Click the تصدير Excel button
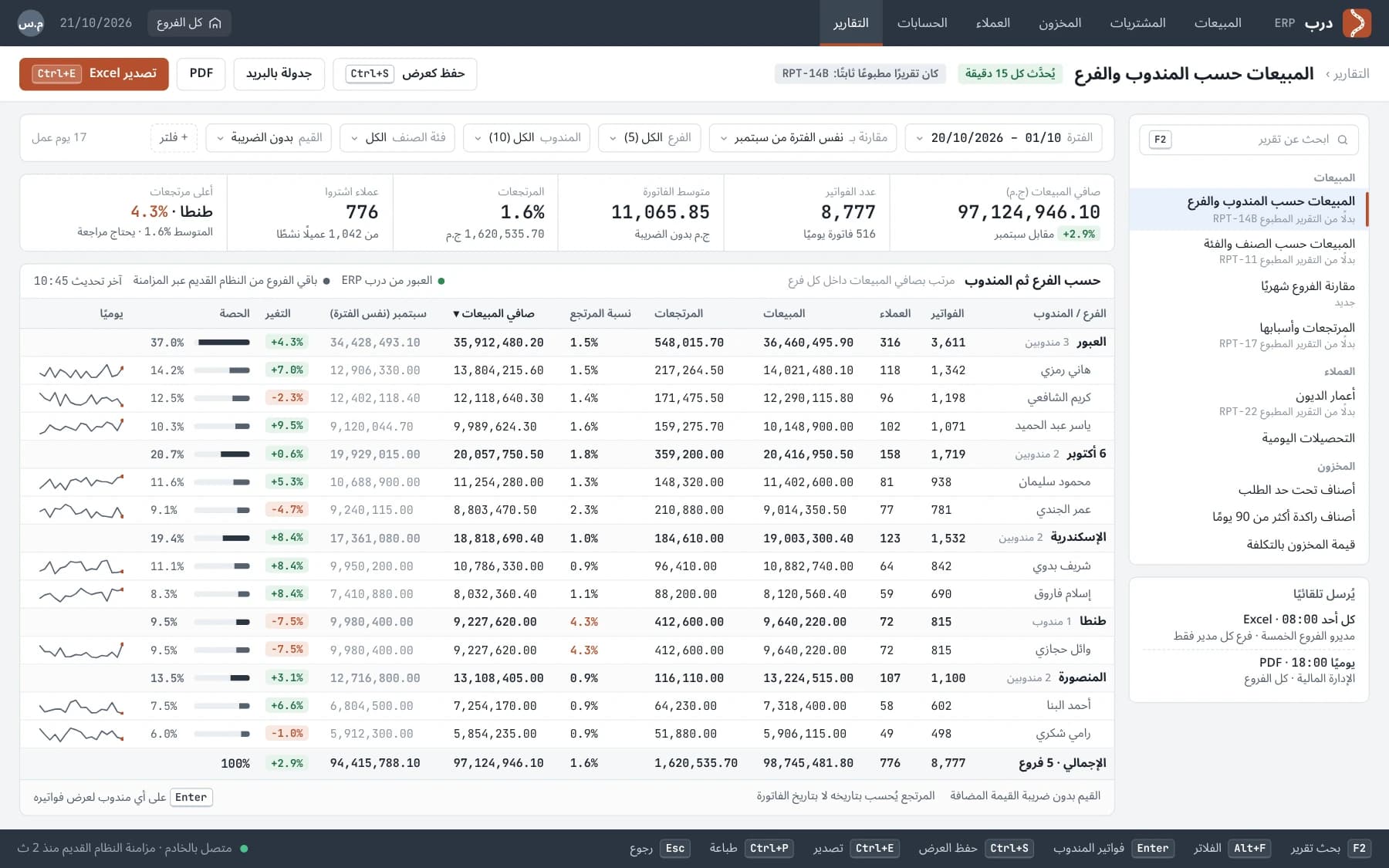 (x=94, y=73)
